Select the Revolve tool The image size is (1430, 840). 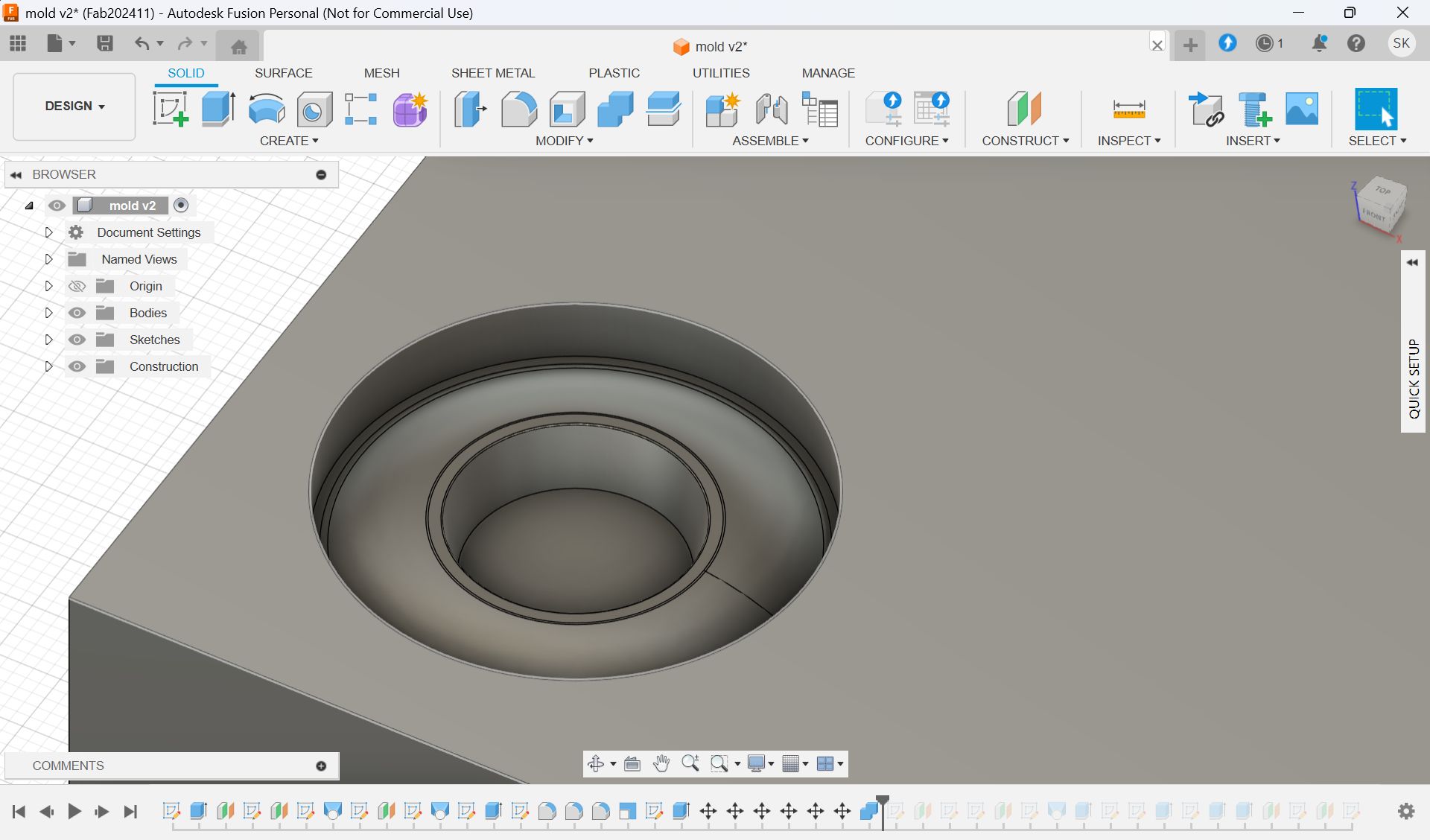click(x=266, y=109)
